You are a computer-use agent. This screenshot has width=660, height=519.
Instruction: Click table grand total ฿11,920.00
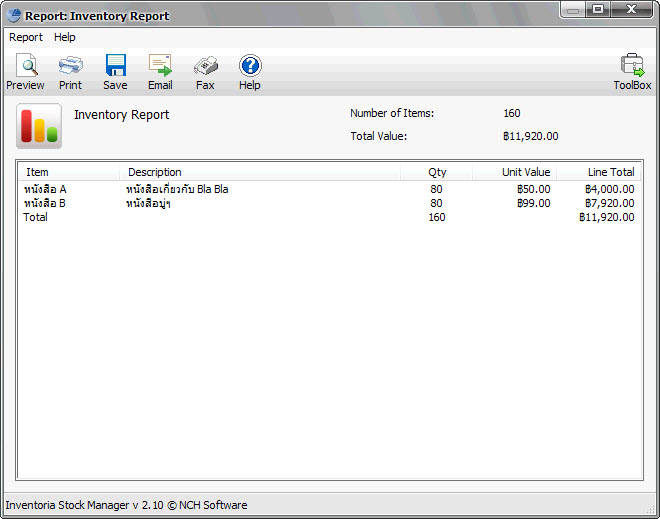click(607, 217)
